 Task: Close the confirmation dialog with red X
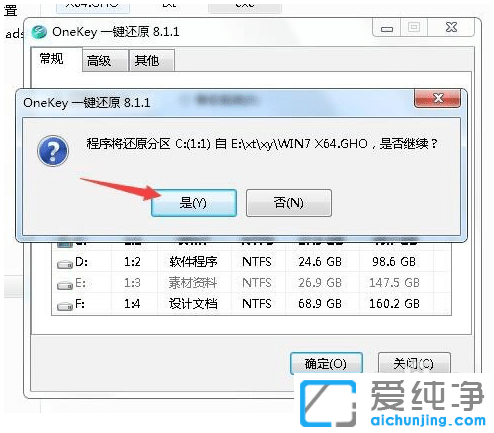[438, 98]
